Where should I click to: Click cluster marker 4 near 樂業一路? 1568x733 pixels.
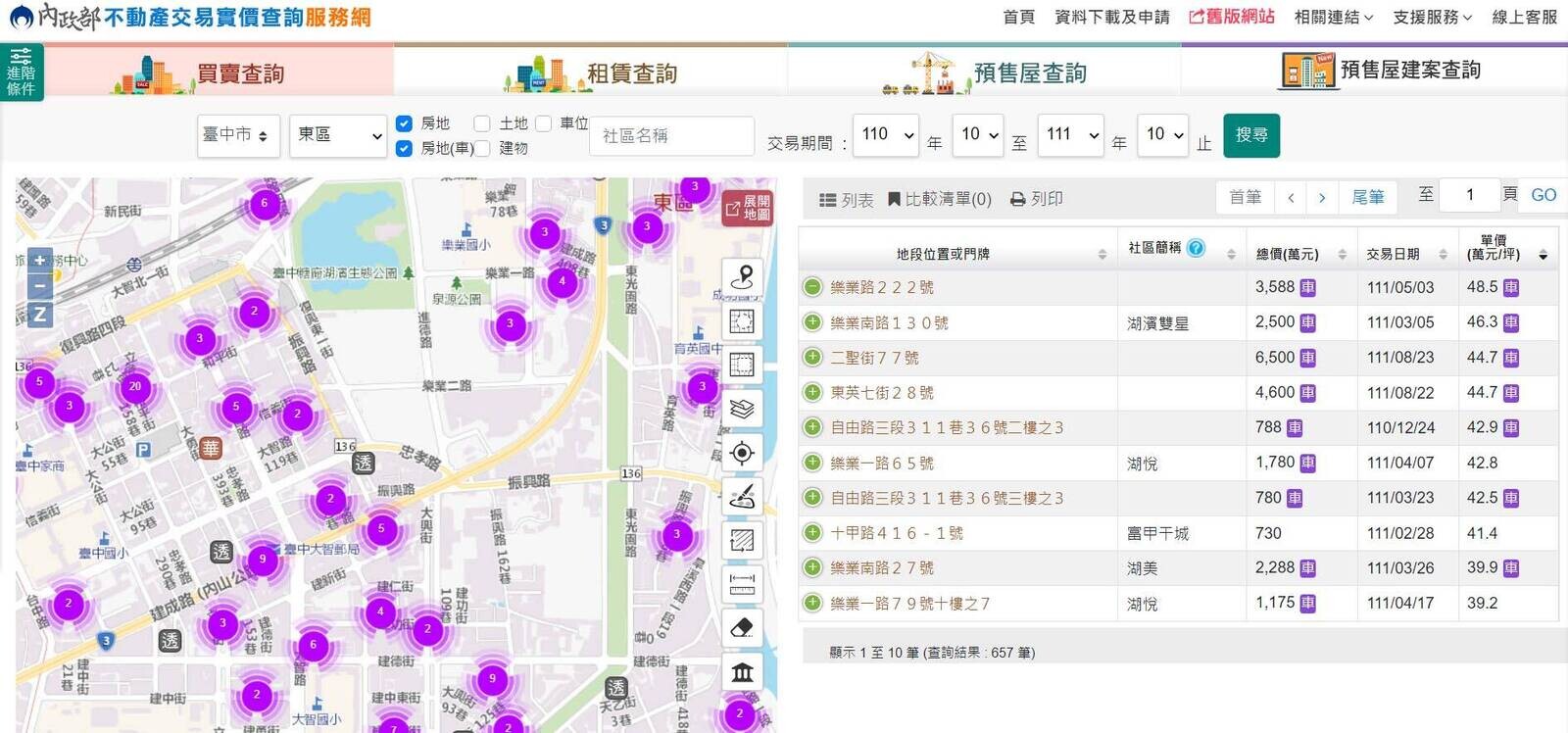562,281
